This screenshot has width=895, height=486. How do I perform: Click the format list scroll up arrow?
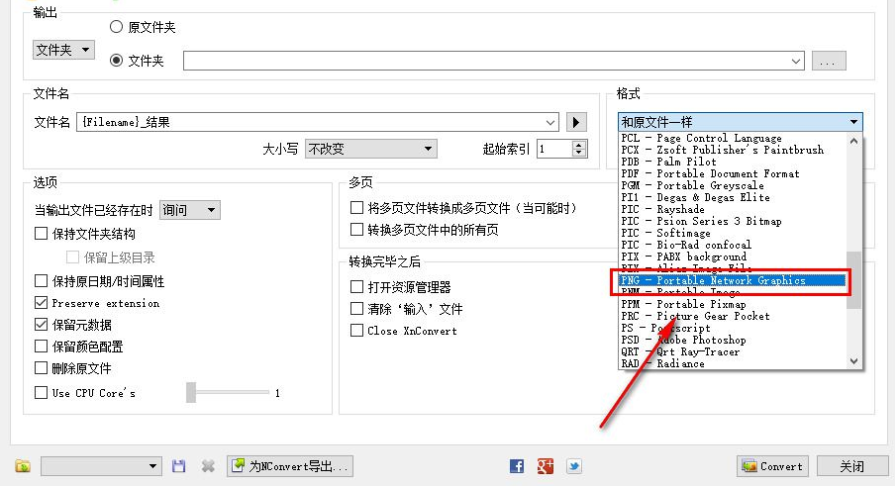coord(854,140)
